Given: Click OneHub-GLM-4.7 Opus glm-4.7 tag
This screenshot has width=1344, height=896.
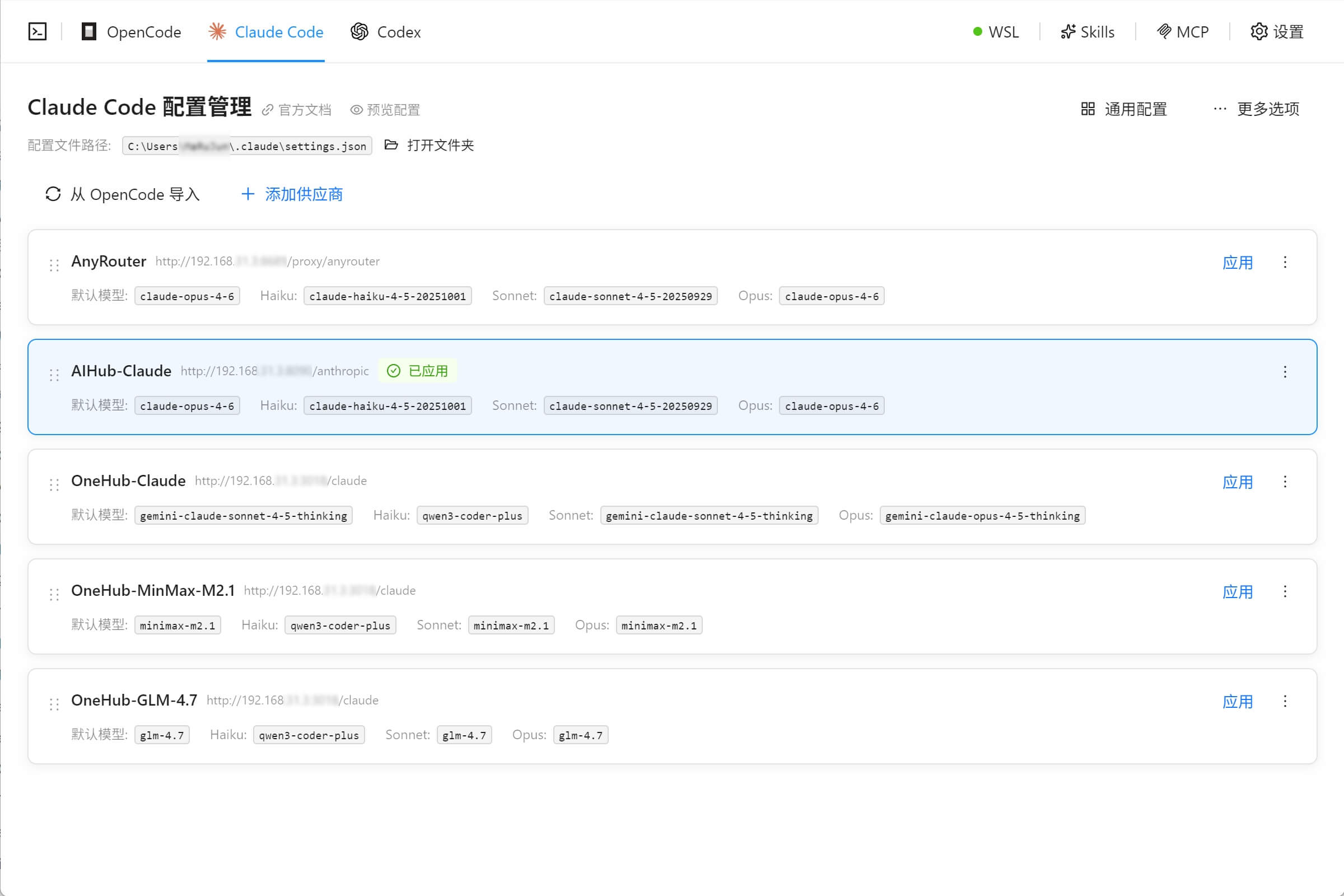Looking at the screenshot, I should tap(581, 735).
